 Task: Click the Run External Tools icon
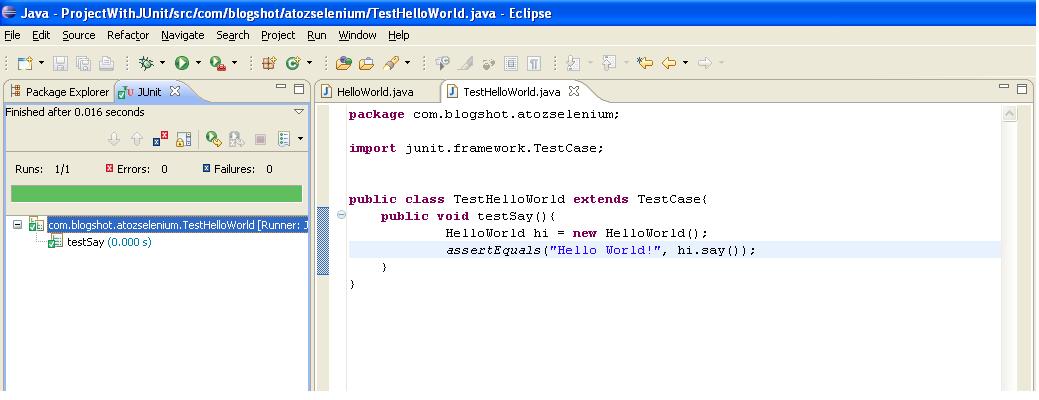pos(218,64)
